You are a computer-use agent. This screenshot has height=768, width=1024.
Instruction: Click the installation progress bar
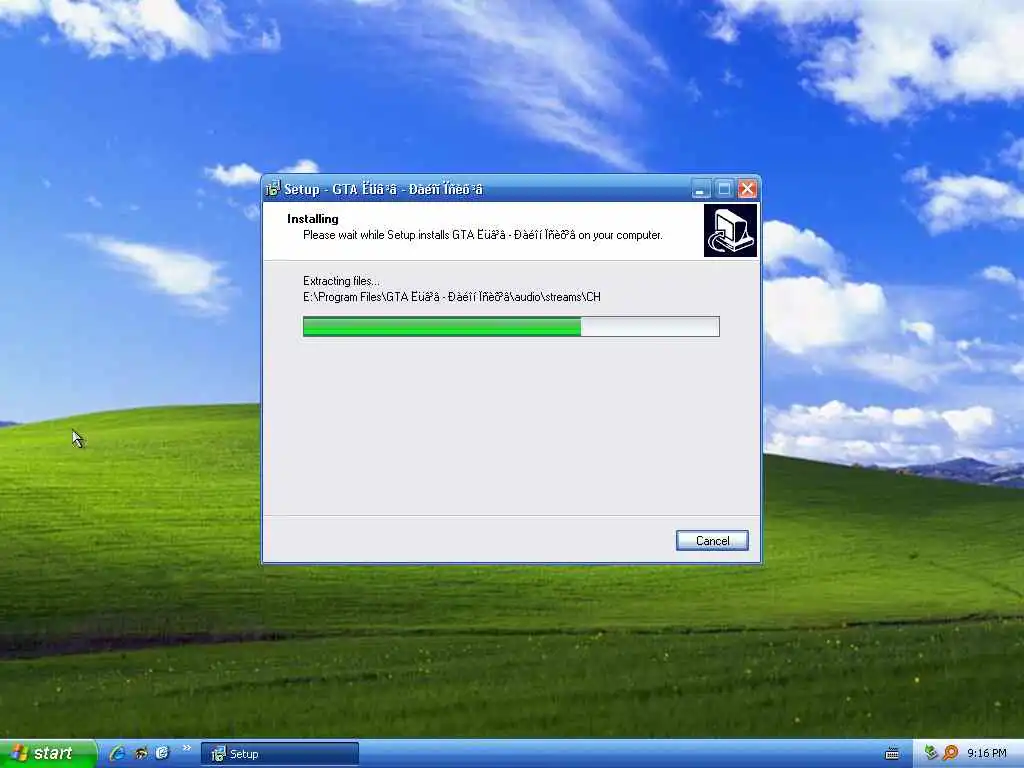coord(511,327)
